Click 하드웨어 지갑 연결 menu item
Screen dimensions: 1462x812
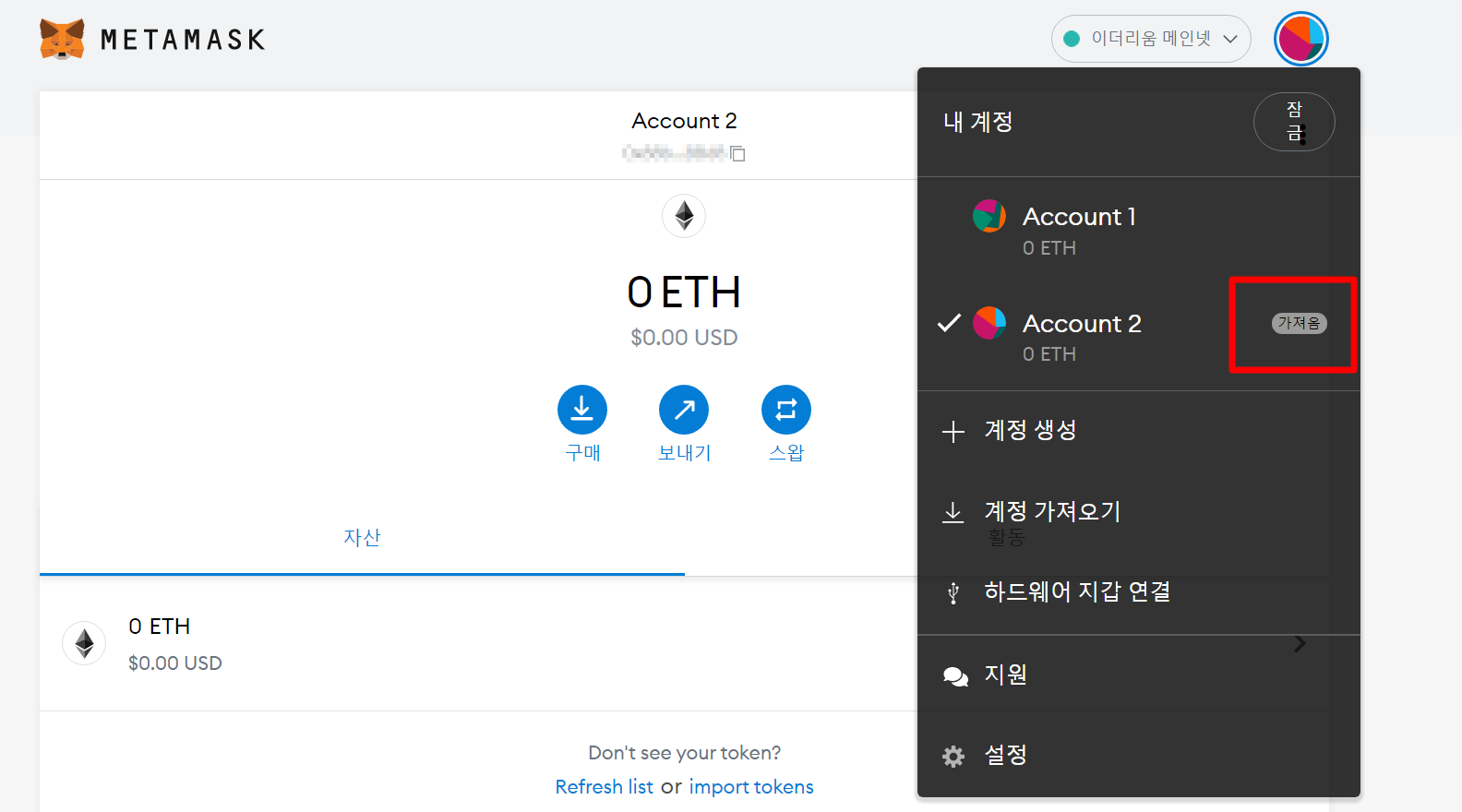point(1139,591)
